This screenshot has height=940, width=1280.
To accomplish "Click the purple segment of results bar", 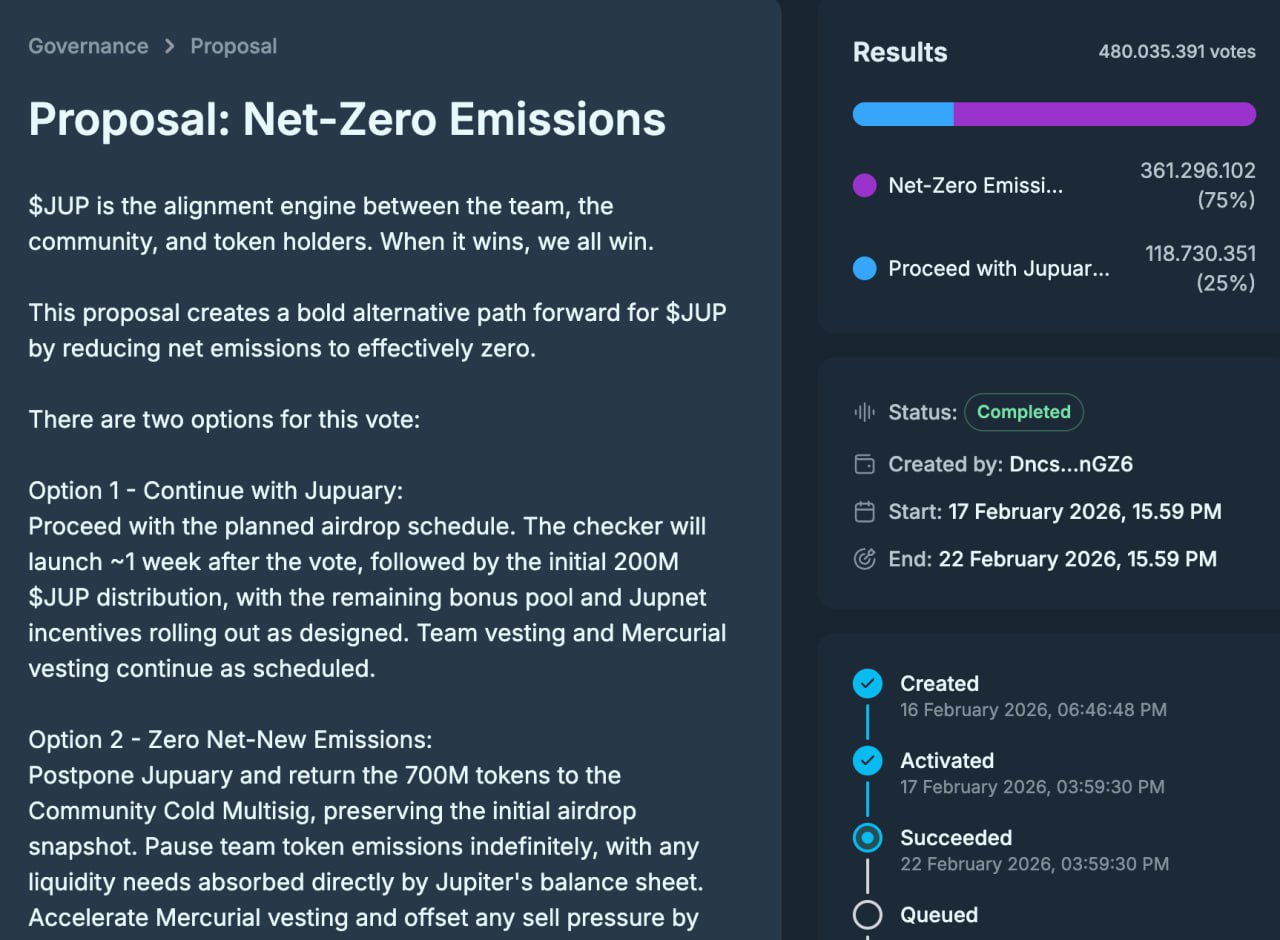I will click(x=1104, y=114).
